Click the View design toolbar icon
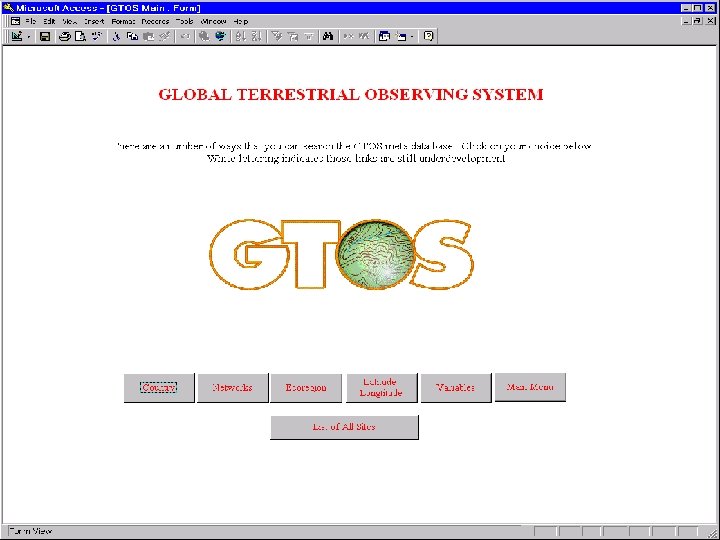The height and width of the screenshot is (540, 720). [x=17, y=36]
